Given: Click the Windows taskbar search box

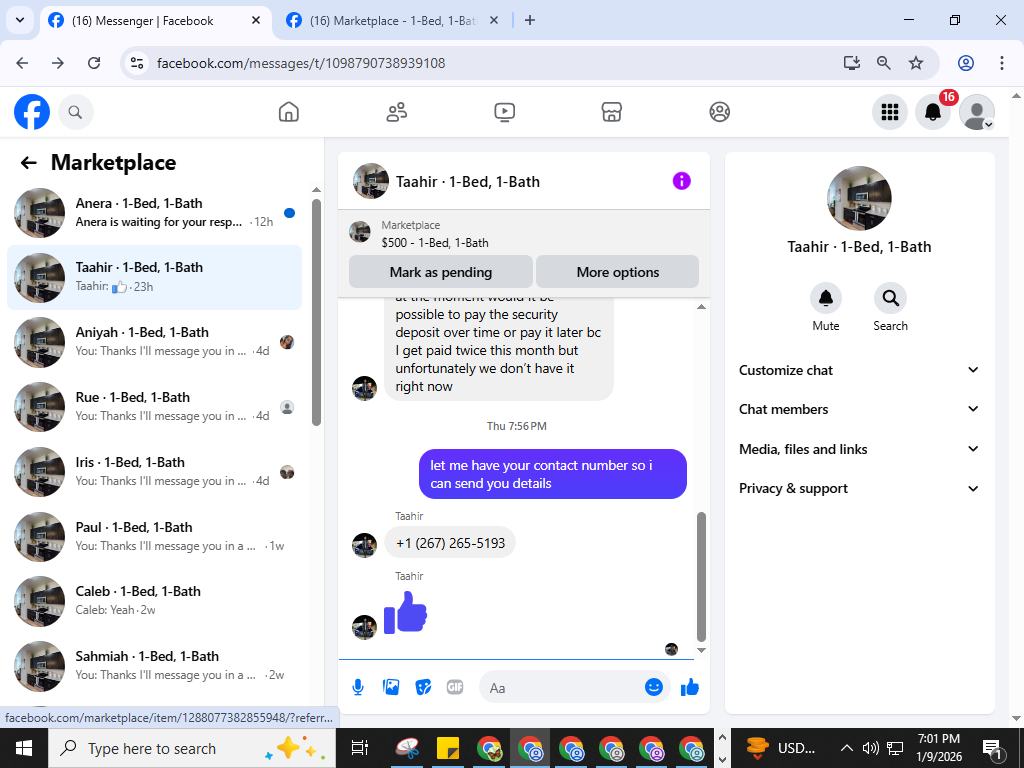Looking at the screenshot, I should click(192, 748).
